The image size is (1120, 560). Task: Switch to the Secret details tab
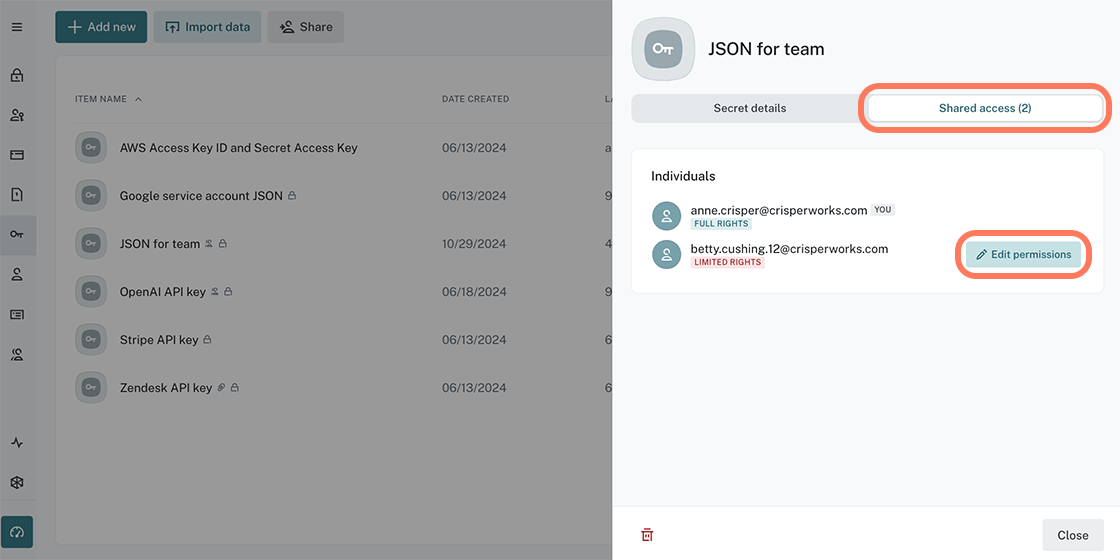[749, 108]
